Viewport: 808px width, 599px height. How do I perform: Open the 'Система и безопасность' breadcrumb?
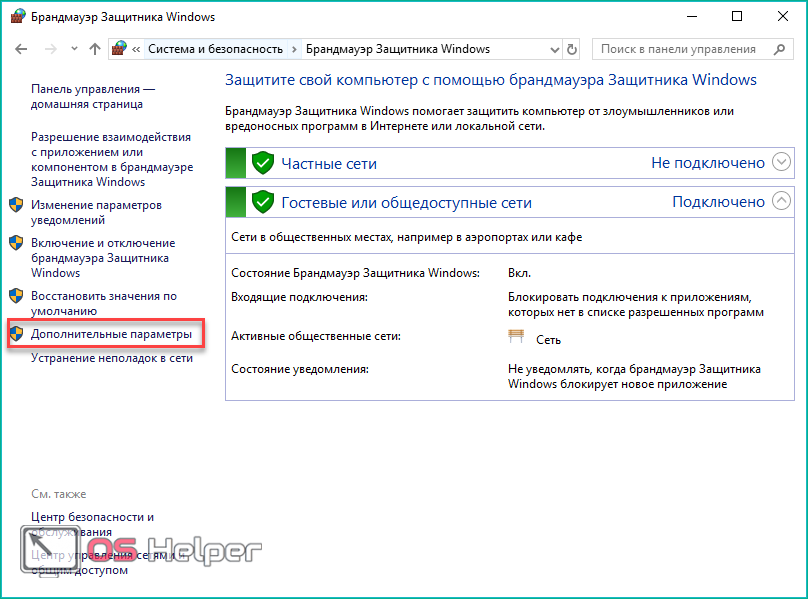tap(215, 49)
